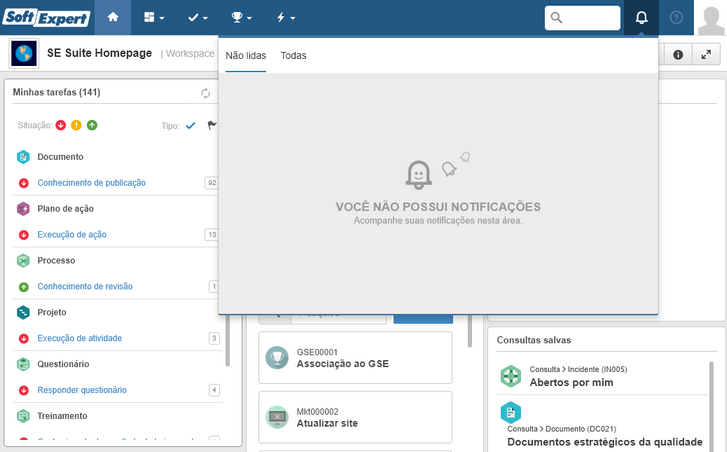727x452 pixels.
Task: Filter tasks by yellow warning status
Action: [77, 125]
